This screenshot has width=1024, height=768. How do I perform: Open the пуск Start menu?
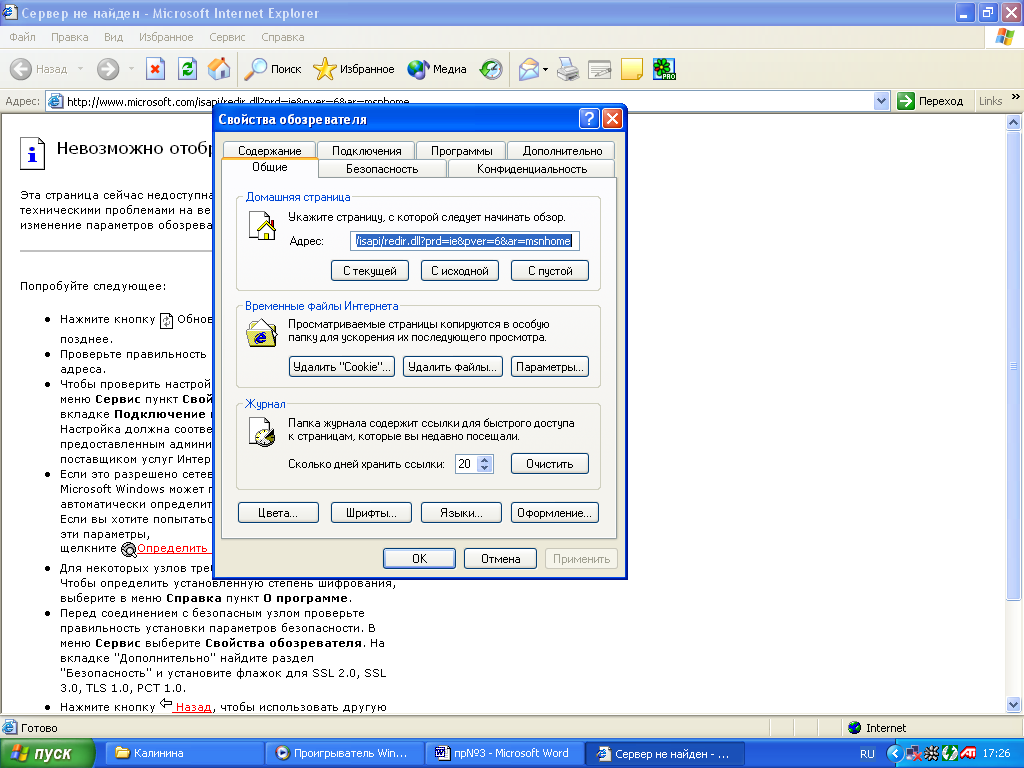[x=47, y=754]
